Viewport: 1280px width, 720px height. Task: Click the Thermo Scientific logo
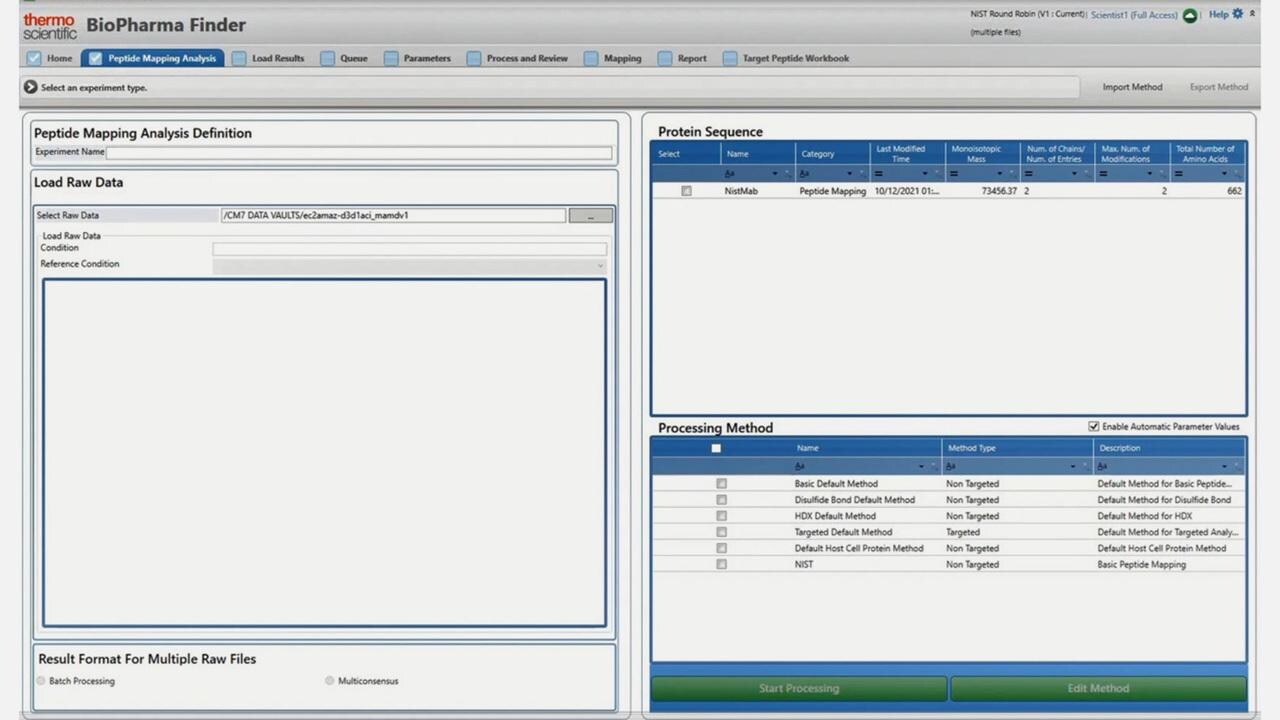click(50, 26)
